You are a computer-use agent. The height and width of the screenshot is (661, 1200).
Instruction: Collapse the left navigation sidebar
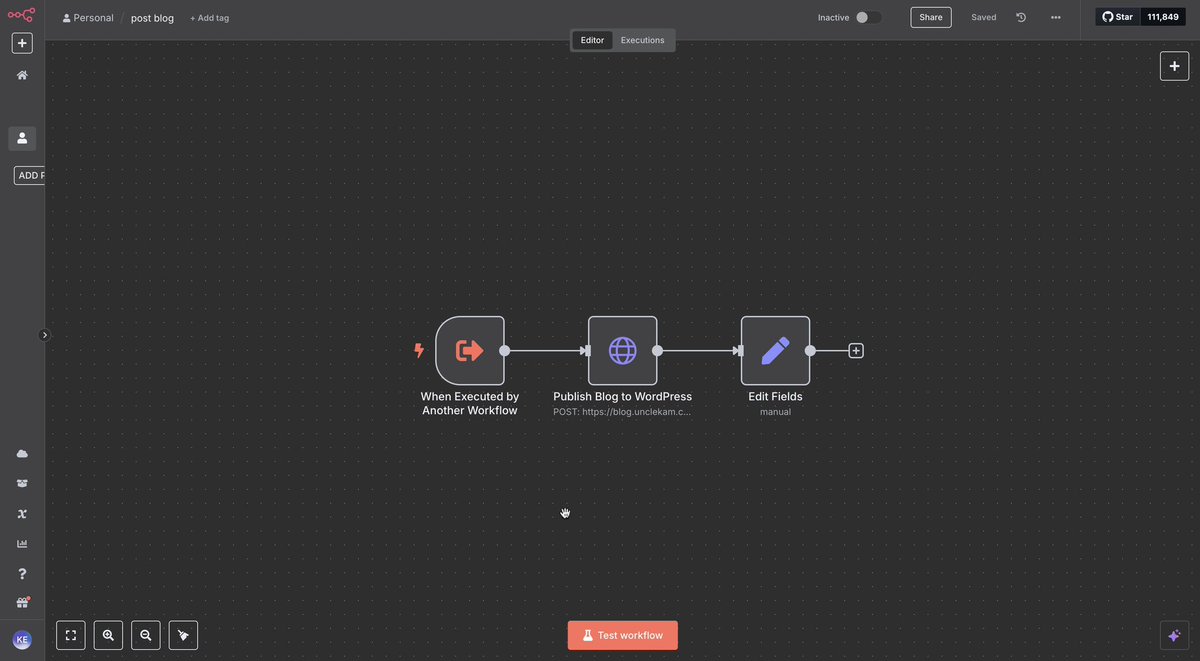coord(44,334)
